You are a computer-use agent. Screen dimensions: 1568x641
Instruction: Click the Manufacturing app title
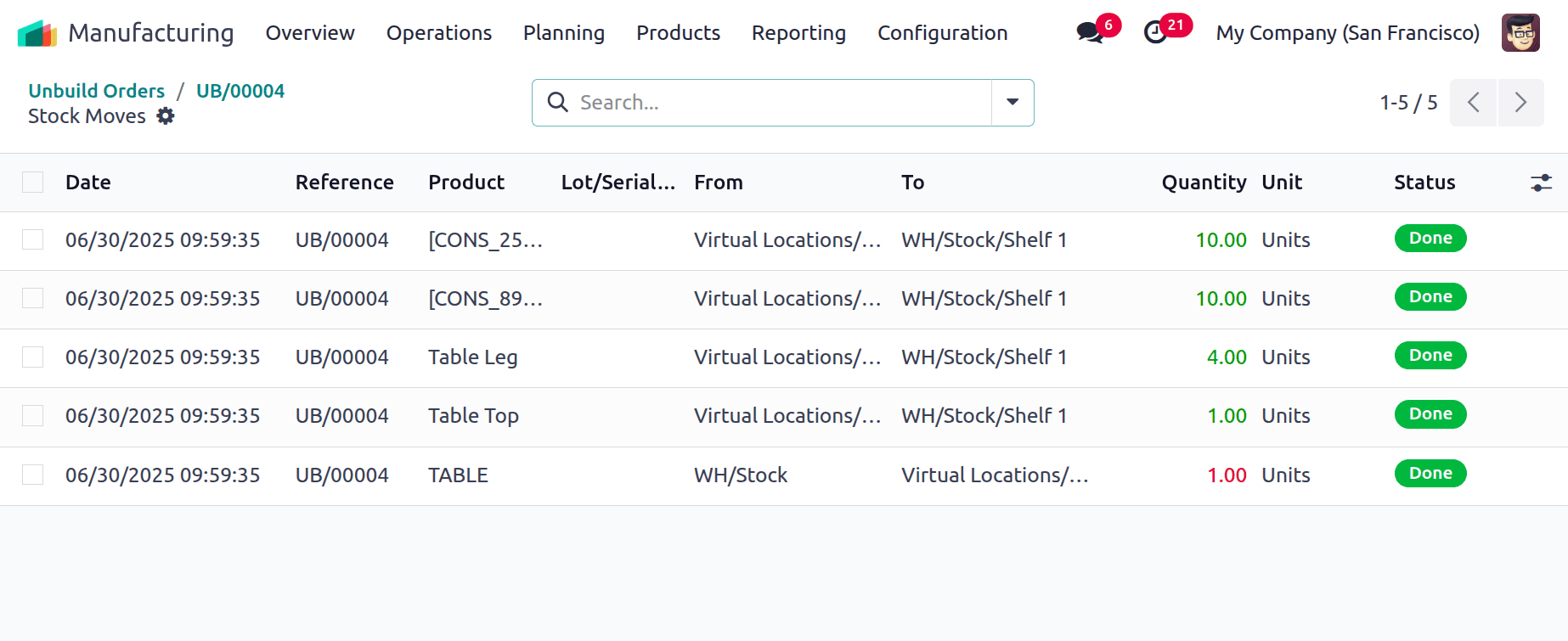150,33
